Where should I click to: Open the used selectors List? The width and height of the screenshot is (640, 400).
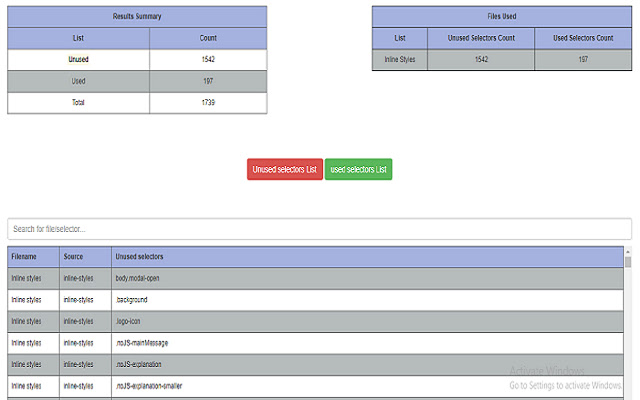358,169
